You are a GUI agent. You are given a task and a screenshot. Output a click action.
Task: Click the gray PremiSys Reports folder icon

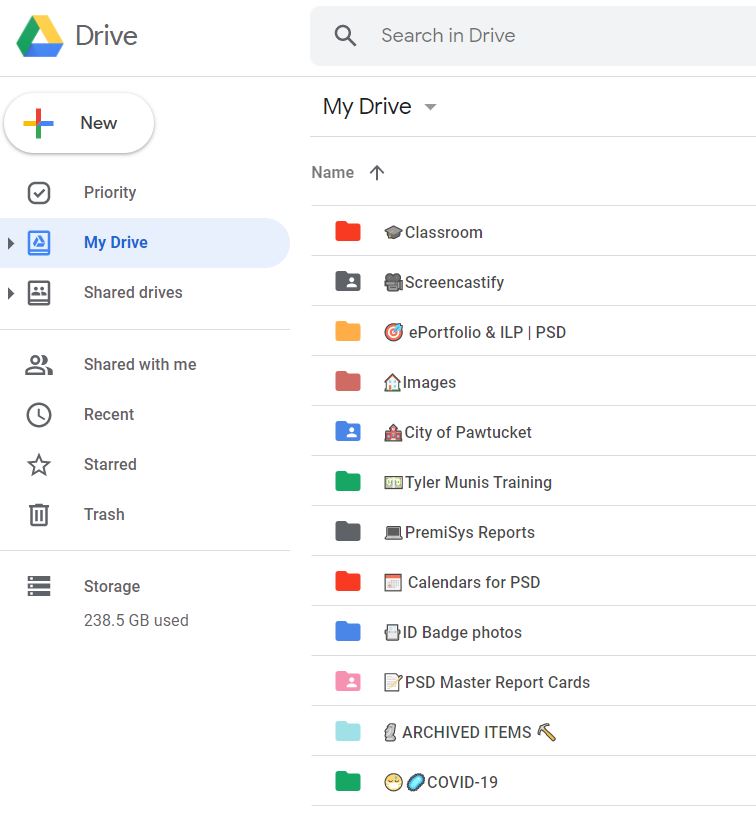click(348, 531)
